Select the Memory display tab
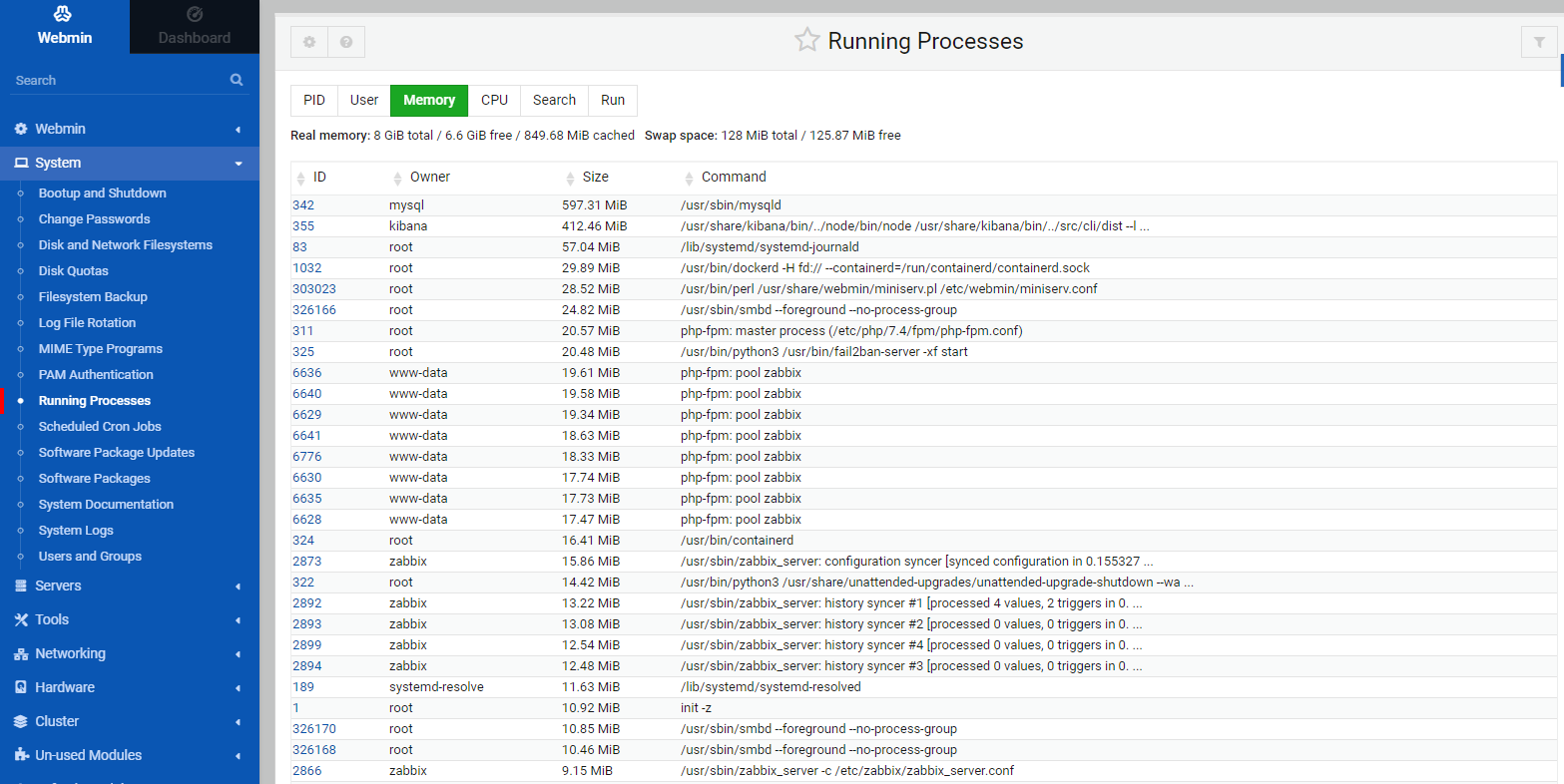The height and width of the screenshot is (784, 1564). tap(429, 100)
